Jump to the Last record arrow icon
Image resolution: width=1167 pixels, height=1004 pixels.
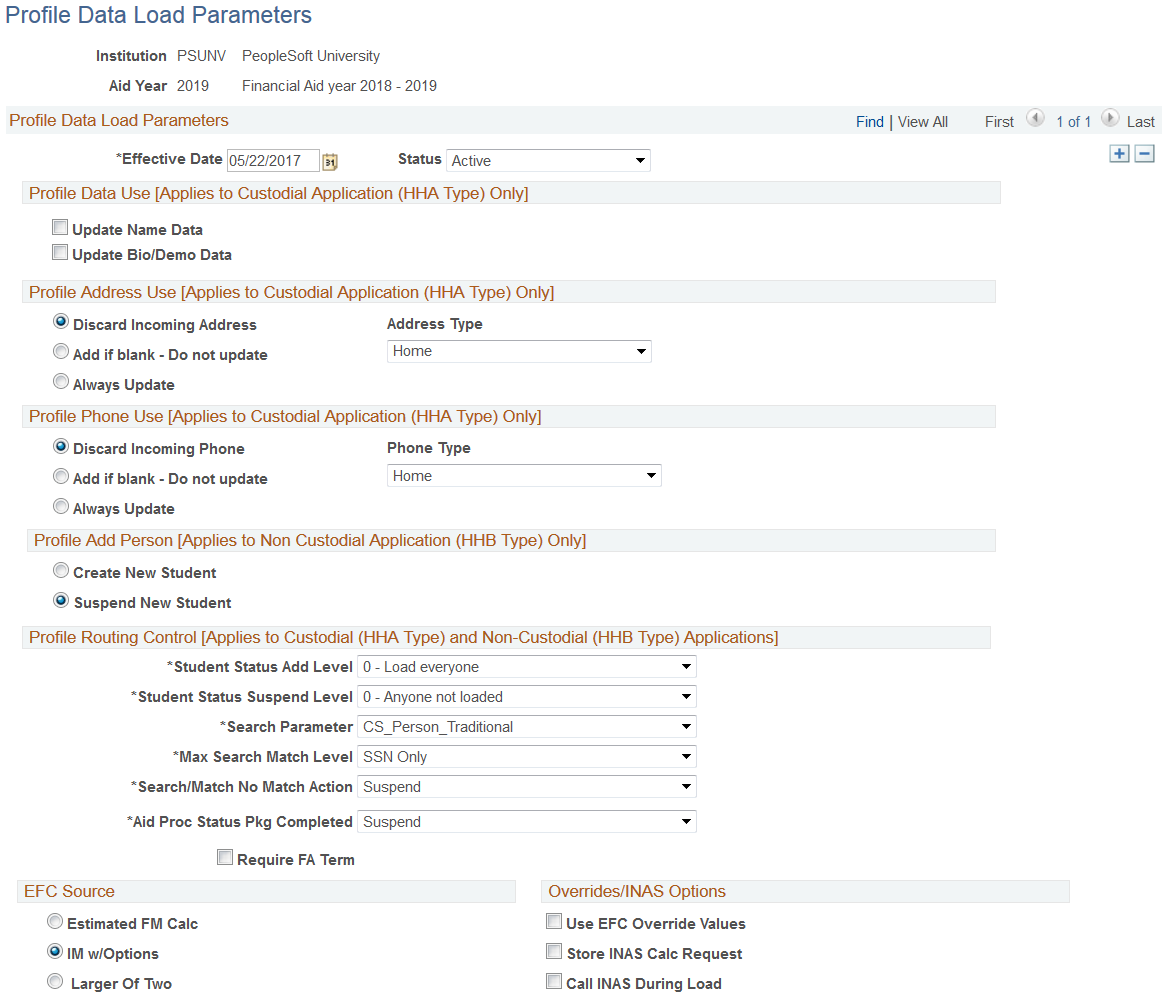tap(1110, 118)
